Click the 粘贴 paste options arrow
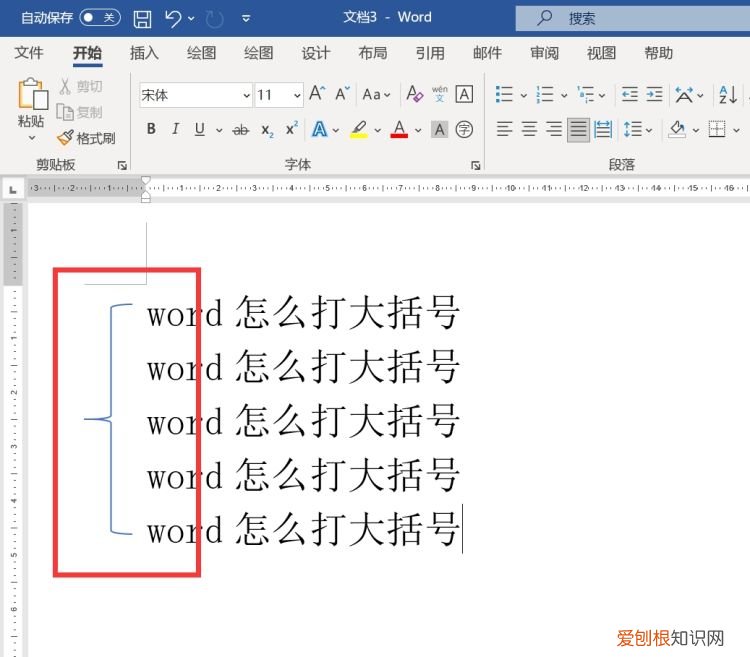The width and height of the screenshot is (750, 657). coord(32,138)
